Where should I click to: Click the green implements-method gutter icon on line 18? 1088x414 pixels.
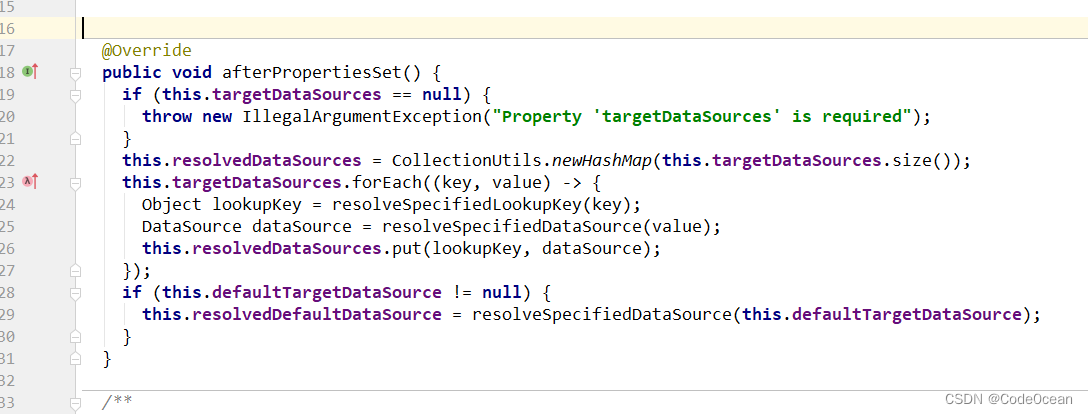(26, 72)
